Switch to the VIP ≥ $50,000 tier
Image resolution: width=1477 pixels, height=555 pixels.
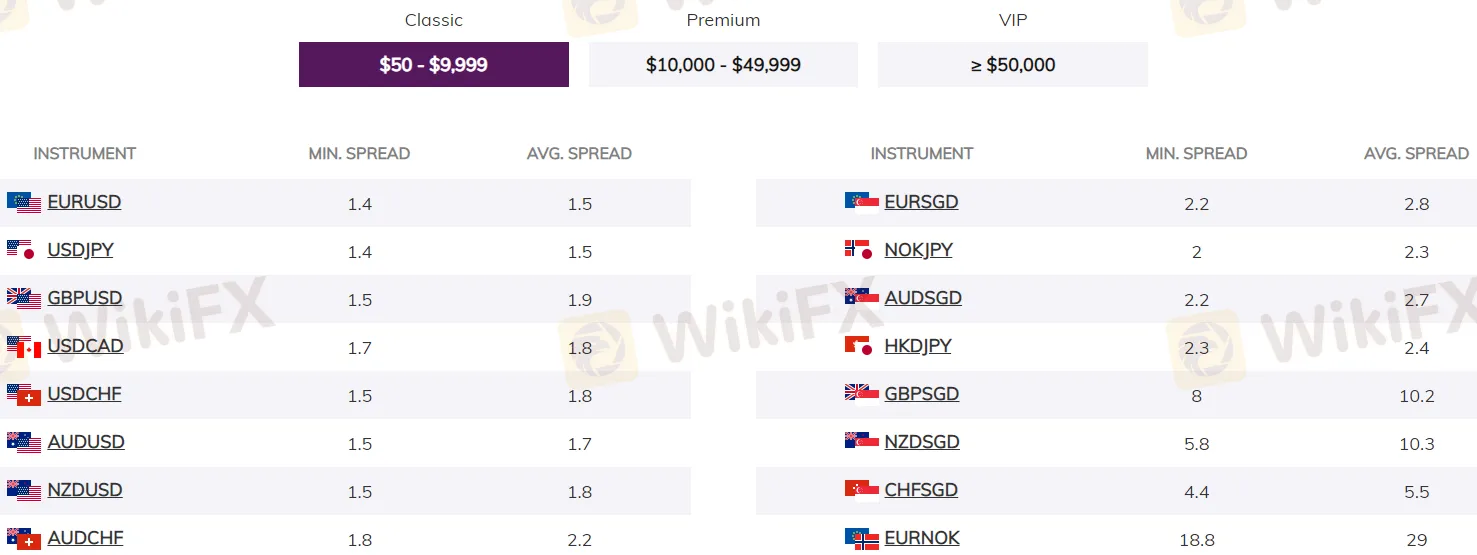click(1013, 65)
